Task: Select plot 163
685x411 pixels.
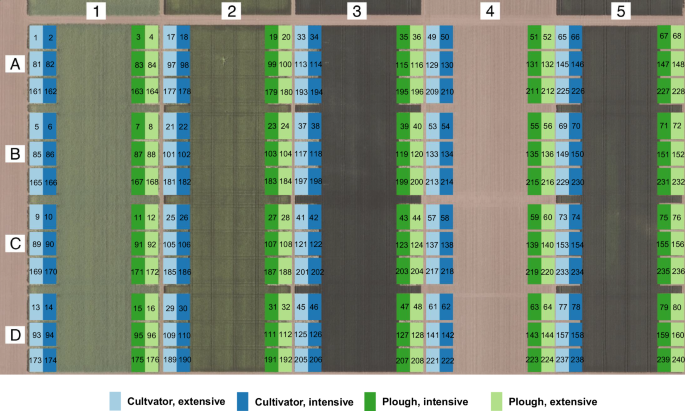Action: click(x=138, y=91)
